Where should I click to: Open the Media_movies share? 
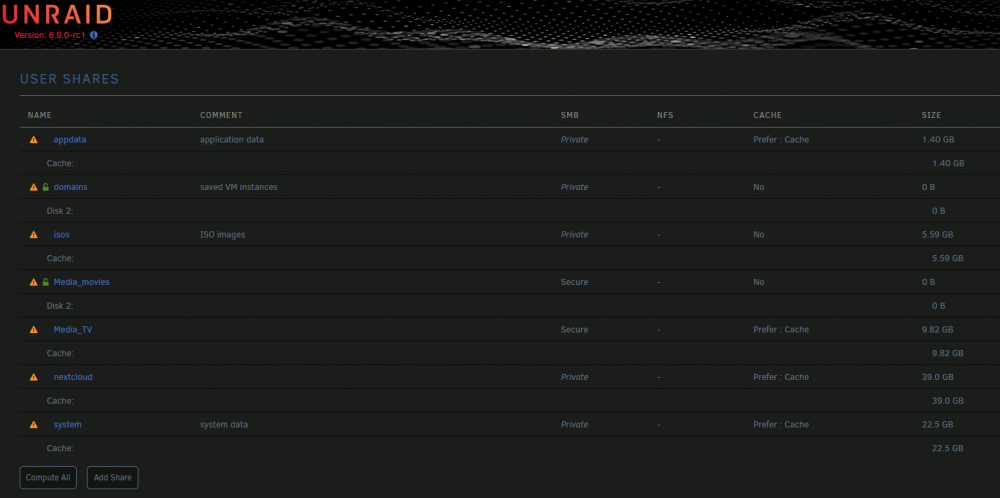82,282
